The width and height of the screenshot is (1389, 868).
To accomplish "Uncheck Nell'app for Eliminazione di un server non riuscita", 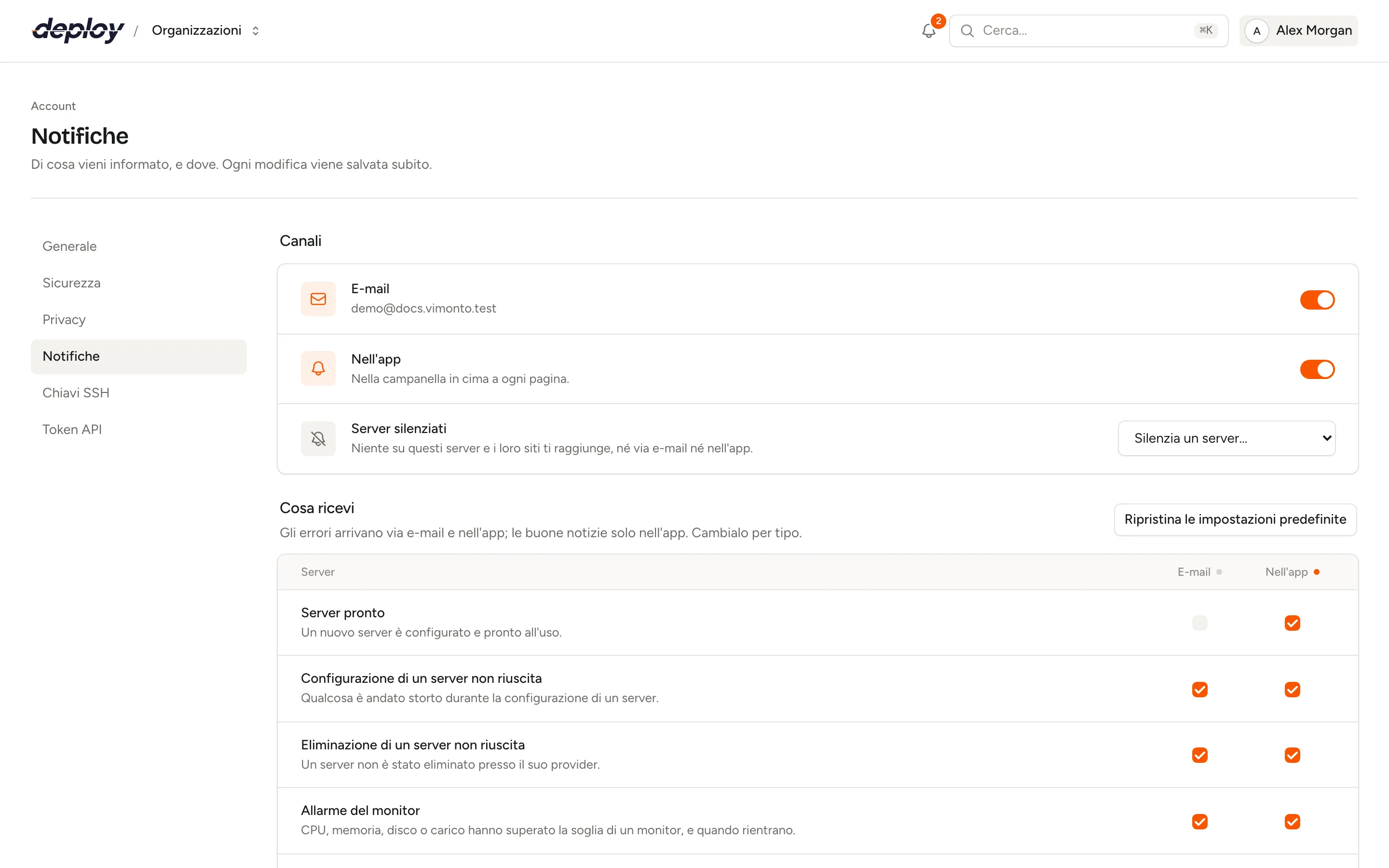I will 1292,755.
